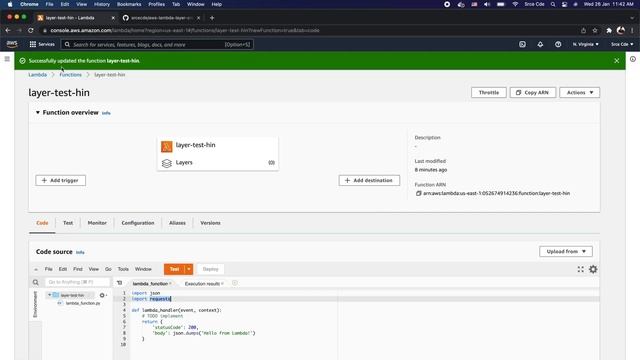Screen dimensions: 640x360
Task: Open the left side navigation hamburger
Action: pyautogui.click(x=7, y=59)
